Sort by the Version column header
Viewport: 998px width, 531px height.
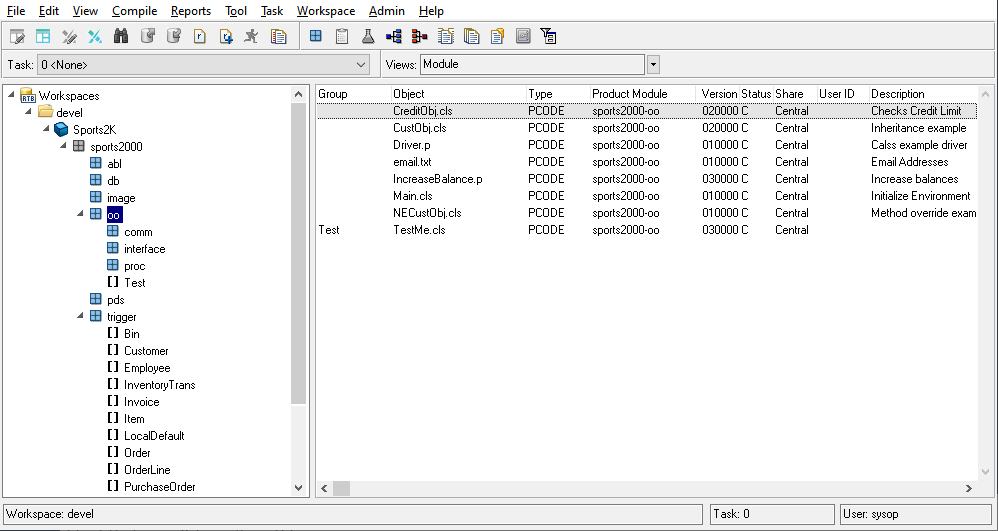click(x=718, y=94)
